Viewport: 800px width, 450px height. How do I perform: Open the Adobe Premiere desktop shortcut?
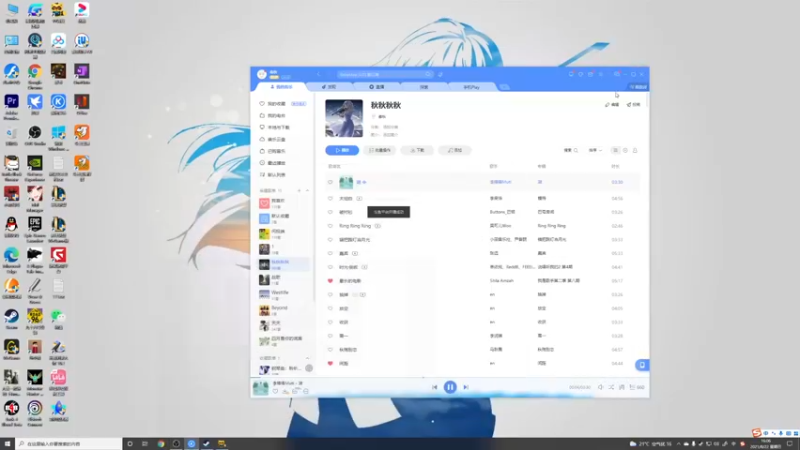[11, 107]
